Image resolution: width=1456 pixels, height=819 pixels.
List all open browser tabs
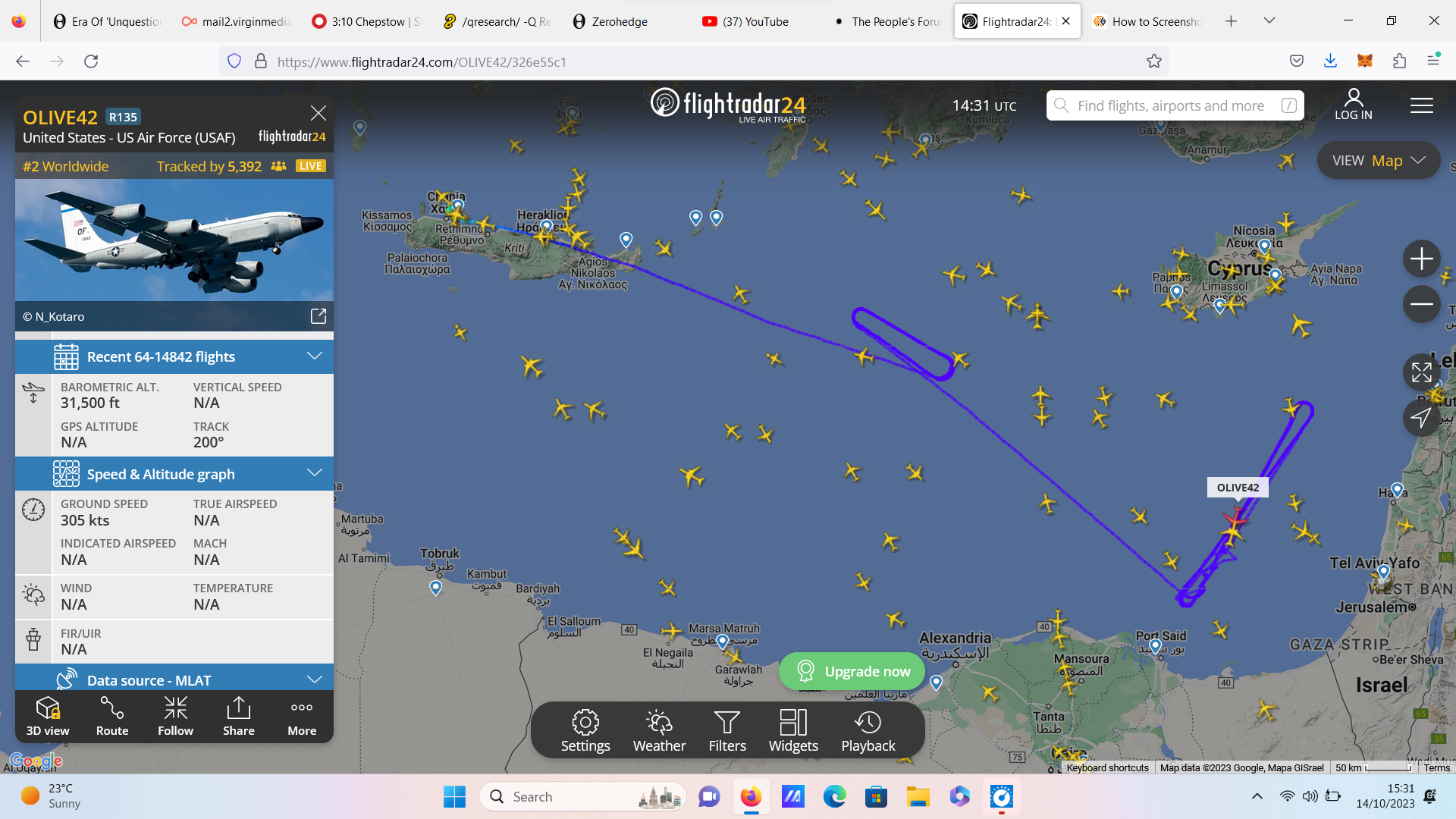coord(1269,21)
